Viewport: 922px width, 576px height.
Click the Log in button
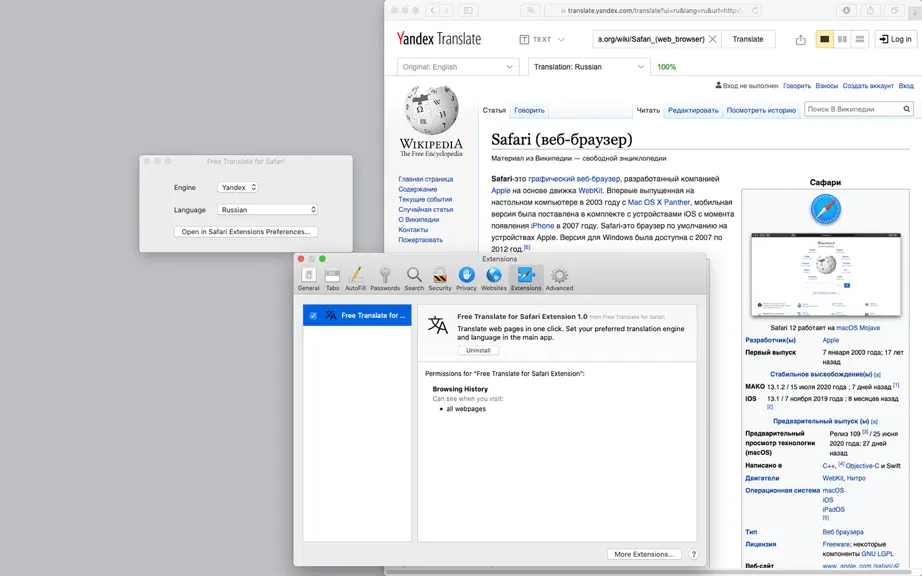click(x=896, y=39)
